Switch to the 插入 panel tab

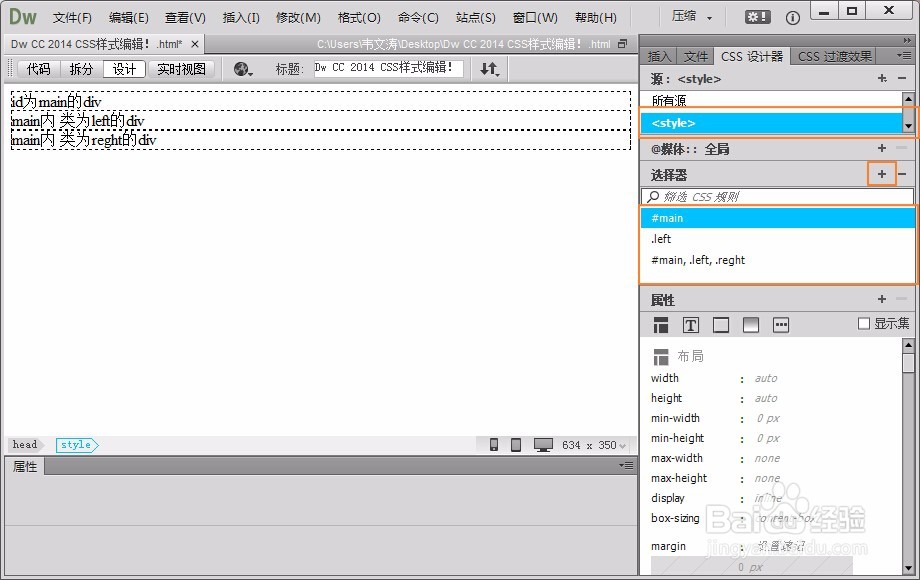659,56
